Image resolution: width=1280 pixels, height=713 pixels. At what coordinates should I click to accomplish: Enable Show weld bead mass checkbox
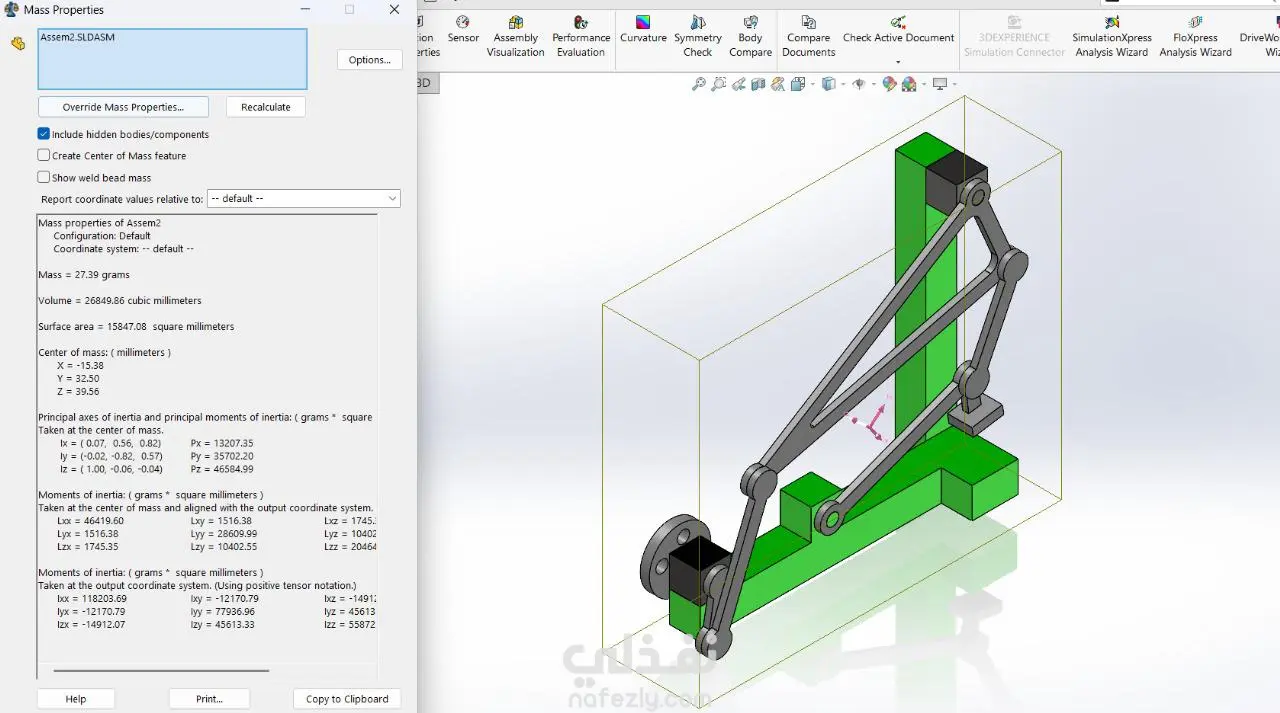(x=44, y=177)
